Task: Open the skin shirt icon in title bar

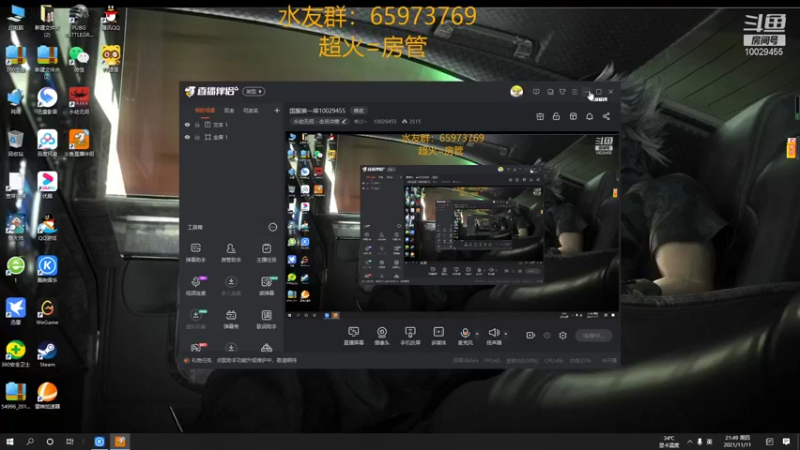Action: coord(562,92)
